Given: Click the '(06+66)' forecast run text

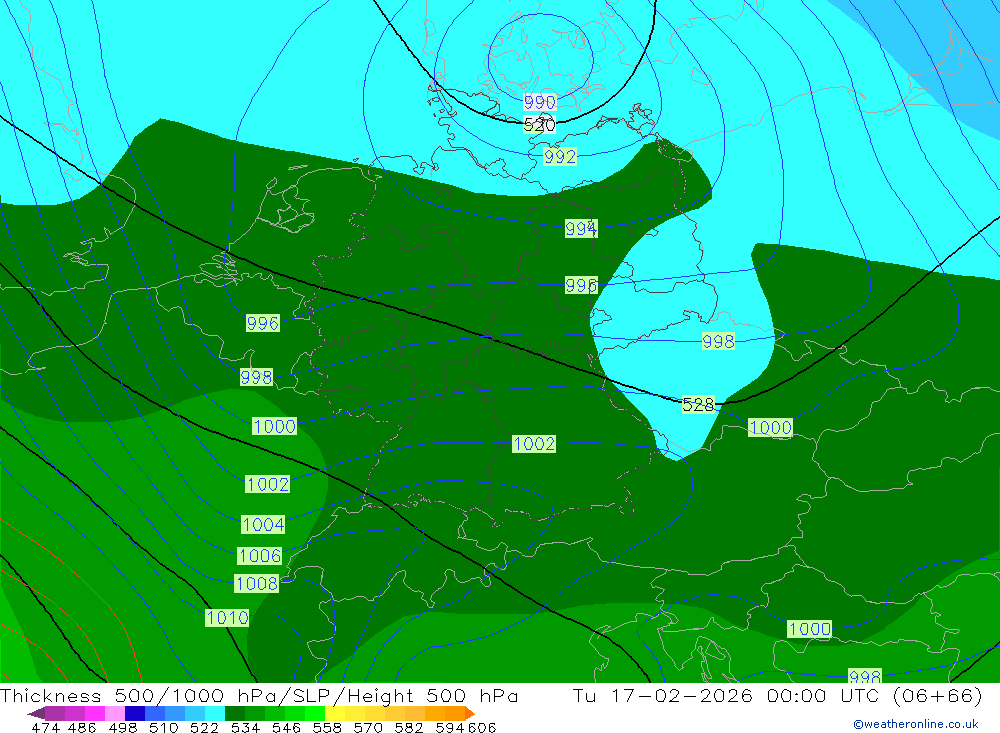Looking at the screenshot, I should [x=937, y=695].
